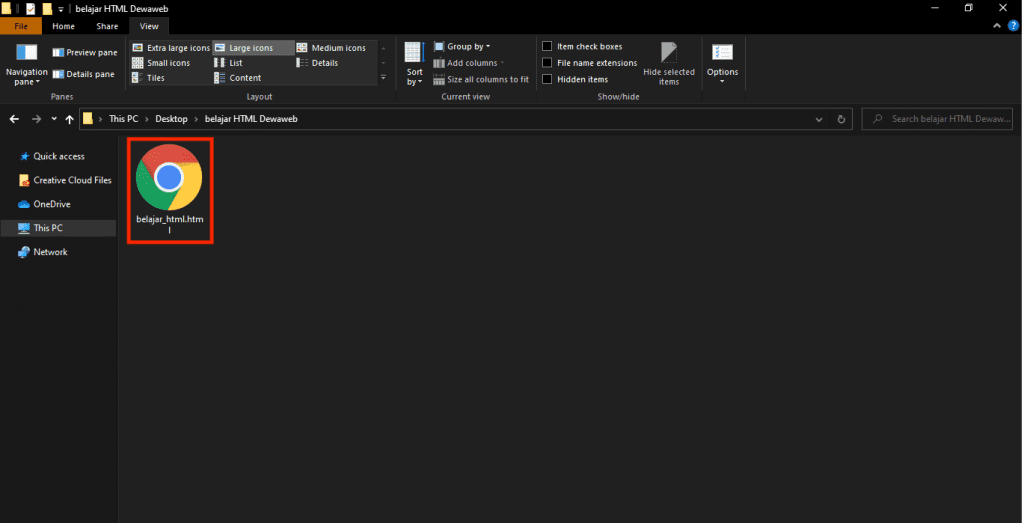Image resolution: width=1024 pixels, height=523 pixels.
Task: Click Desktop in the address path
Action: click(x=171, y=119)
